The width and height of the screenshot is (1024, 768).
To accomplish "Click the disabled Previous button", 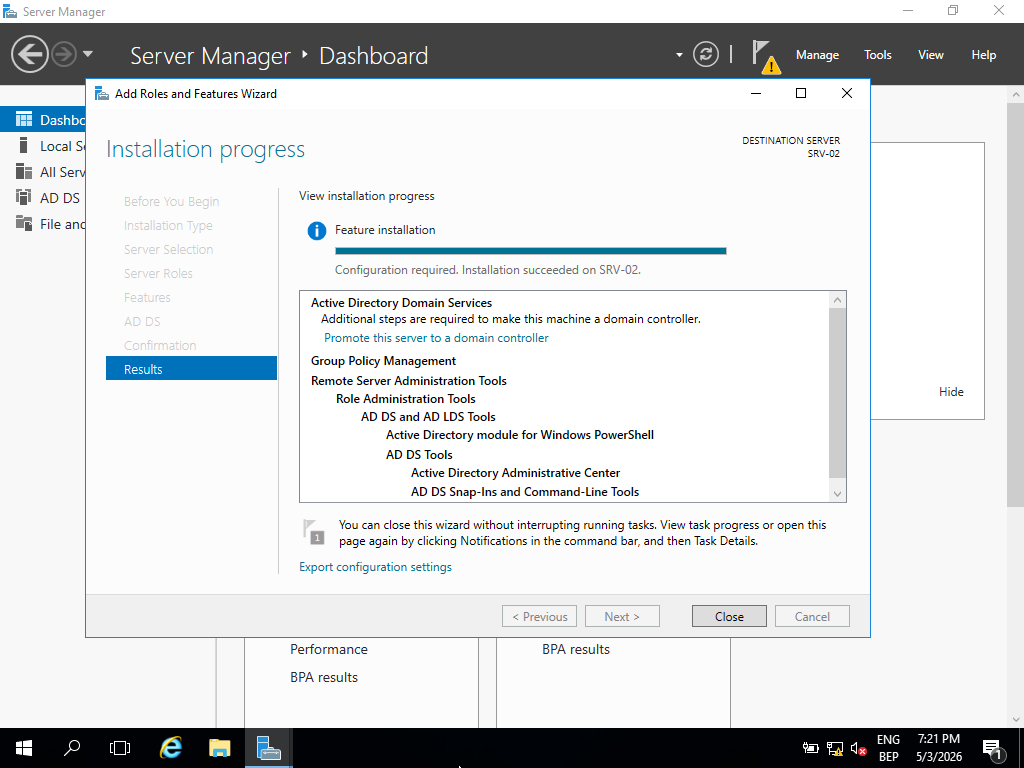I will (539, 616).
